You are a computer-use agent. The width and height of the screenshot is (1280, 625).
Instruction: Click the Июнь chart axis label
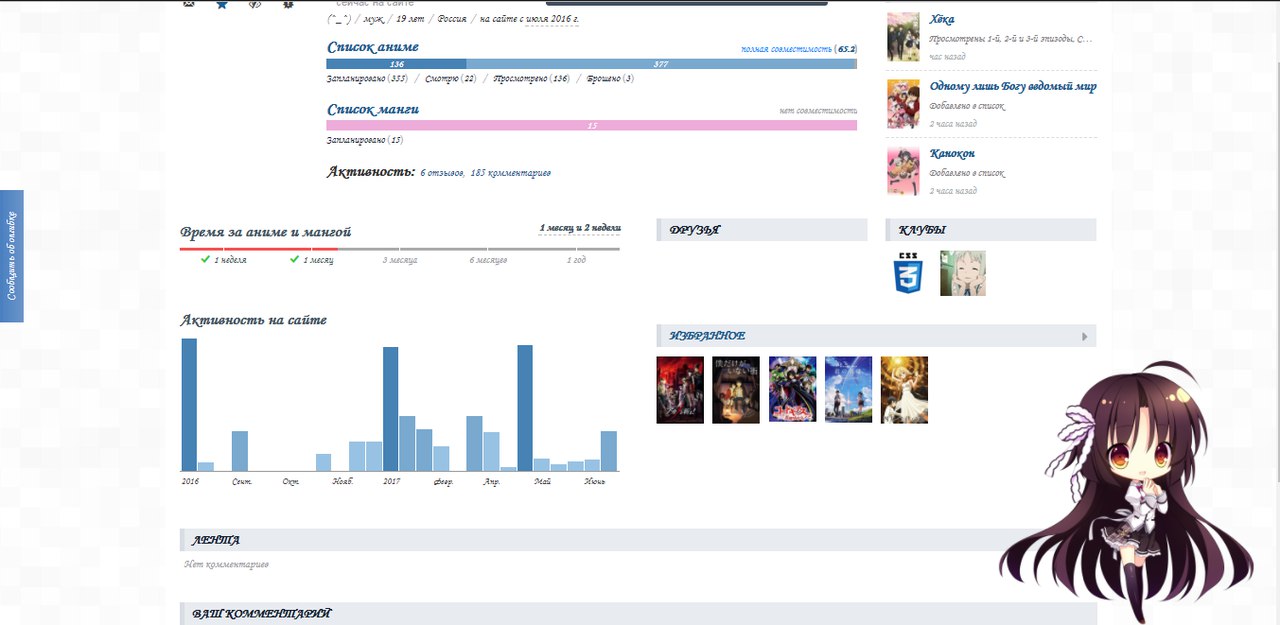coord(594,482)
